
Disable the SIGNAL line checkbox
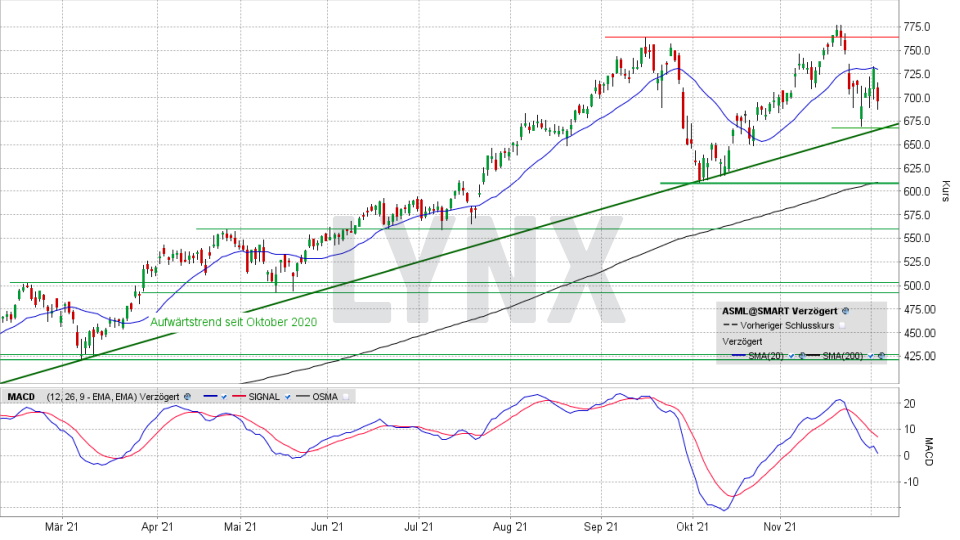pos(287,396)
